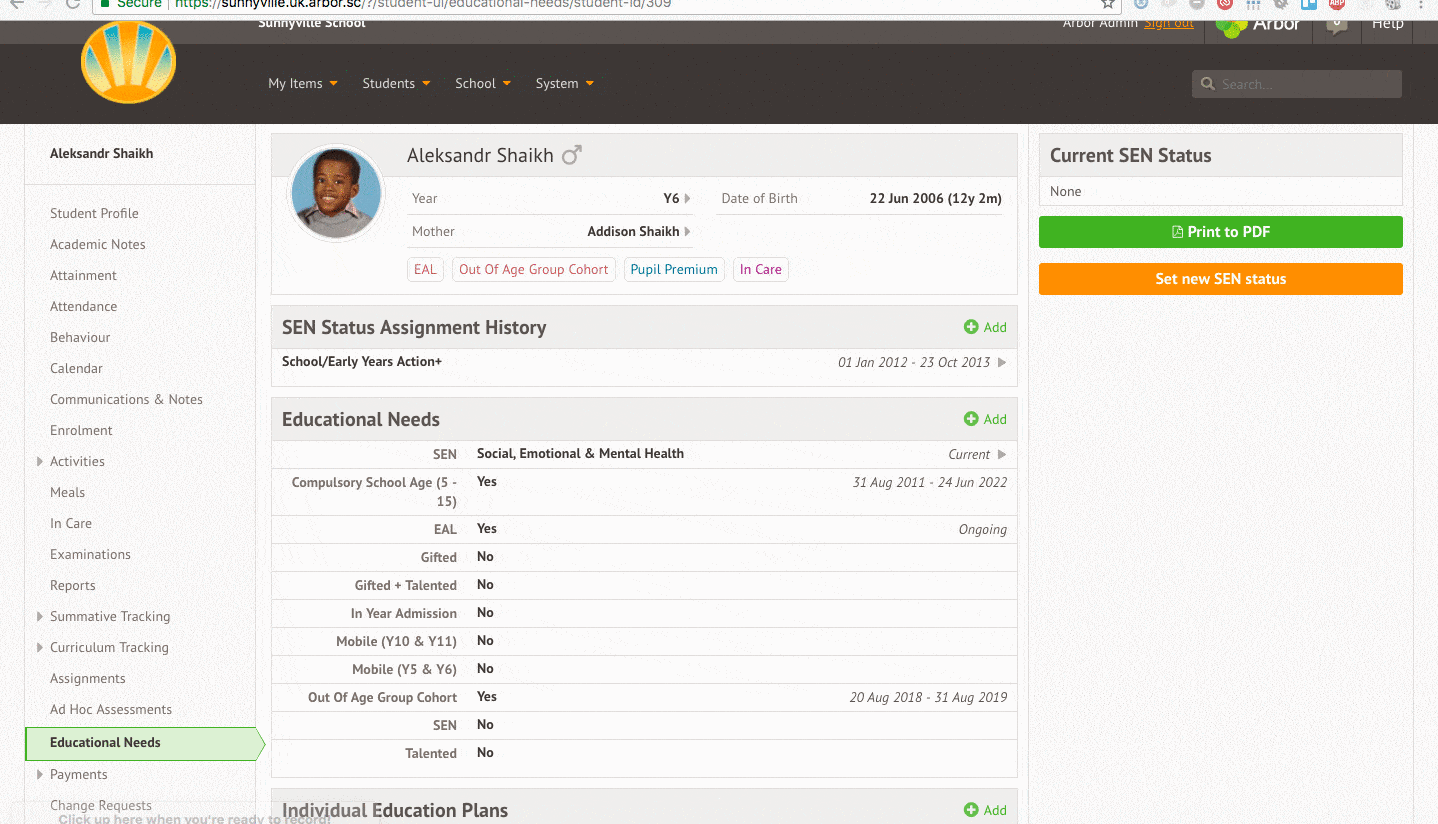1438x824 pixels.
Task: Click the orange Set new SEN status button
Action: 1220,279
